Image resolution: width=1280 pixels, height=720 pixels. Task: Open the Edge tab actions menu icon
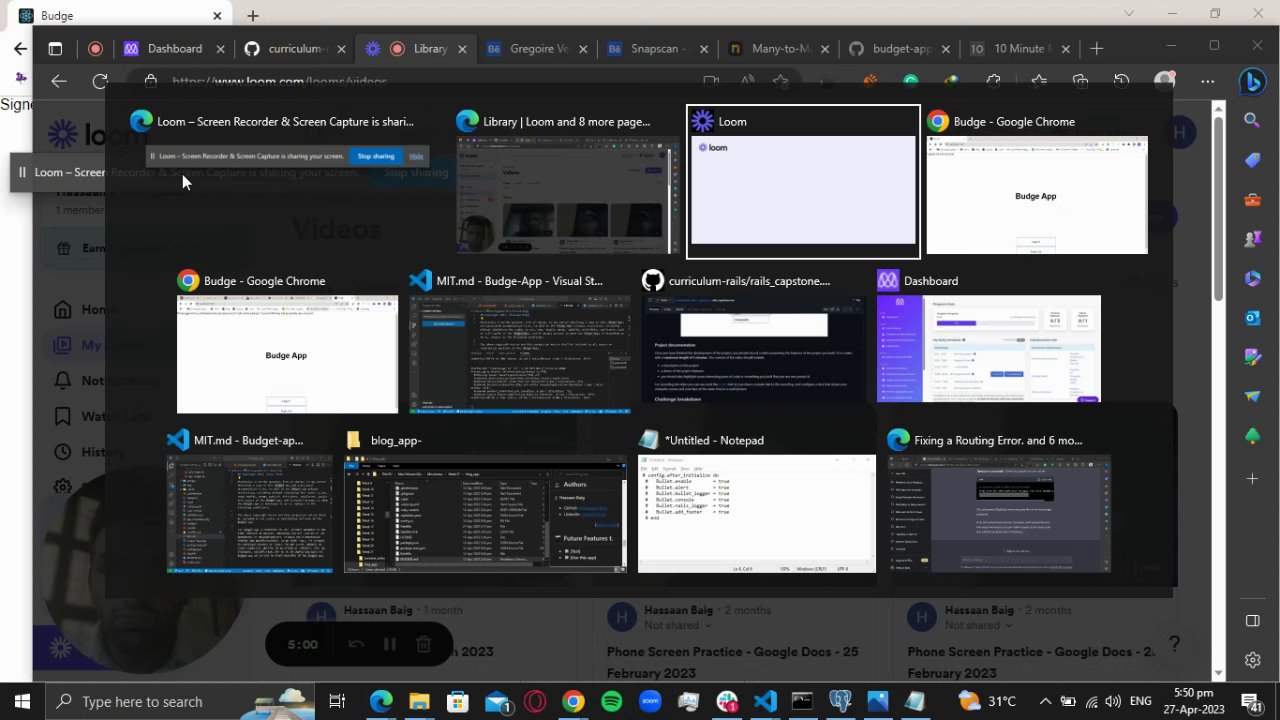click(x=55, y=48)
